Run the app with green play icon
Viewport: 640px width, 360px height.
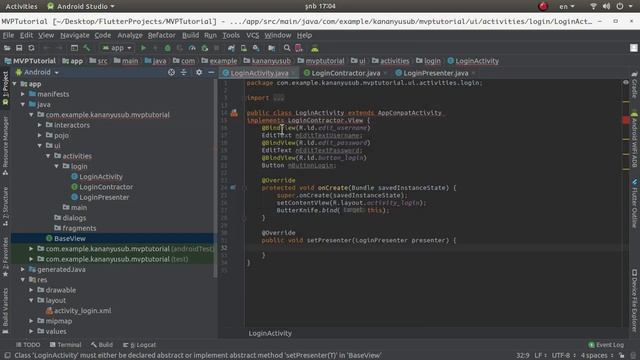(x=143, y=48)
